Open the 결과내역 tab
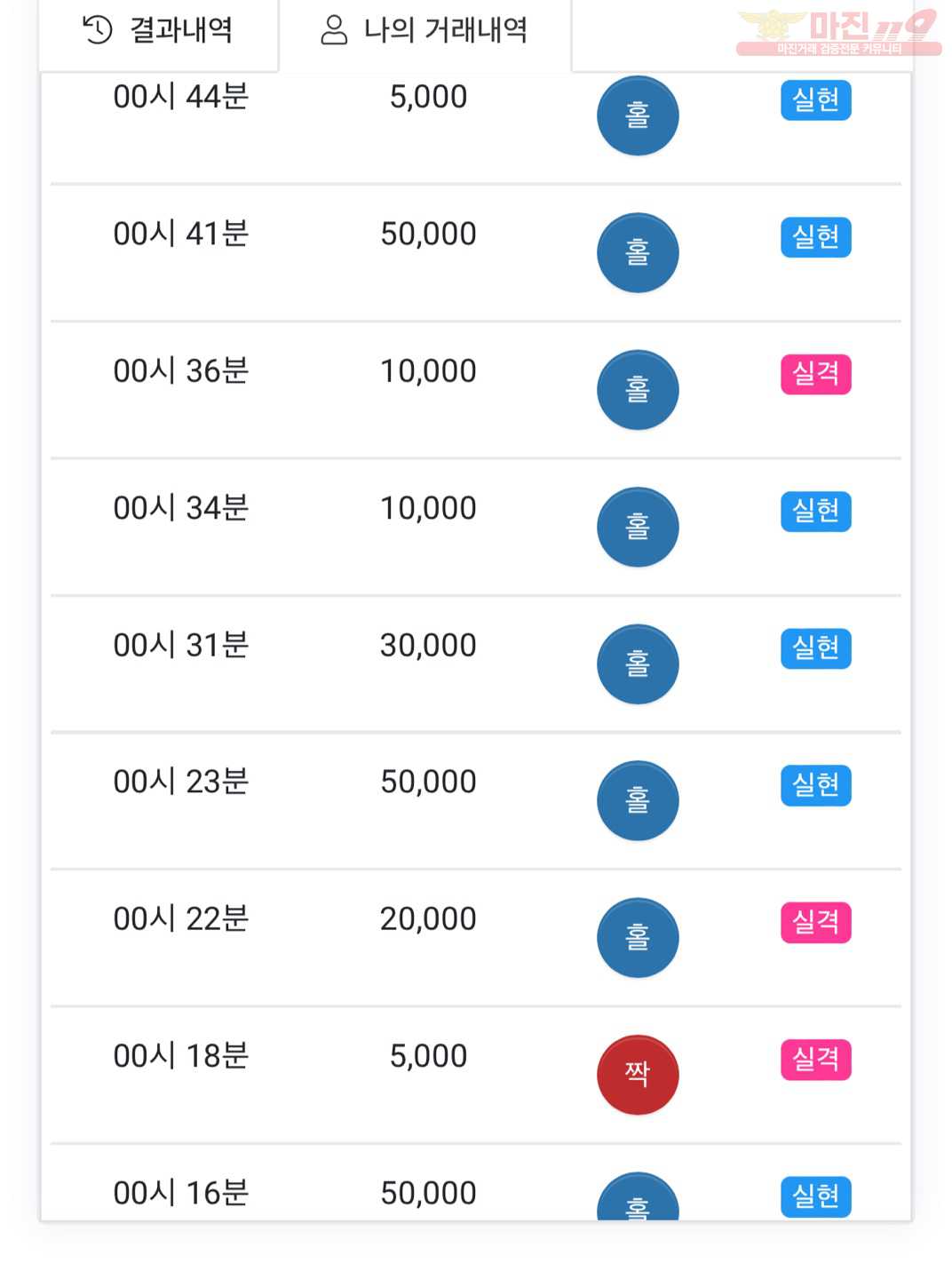952x1279 pixels. pyautogui.click(x=158, y=31)
